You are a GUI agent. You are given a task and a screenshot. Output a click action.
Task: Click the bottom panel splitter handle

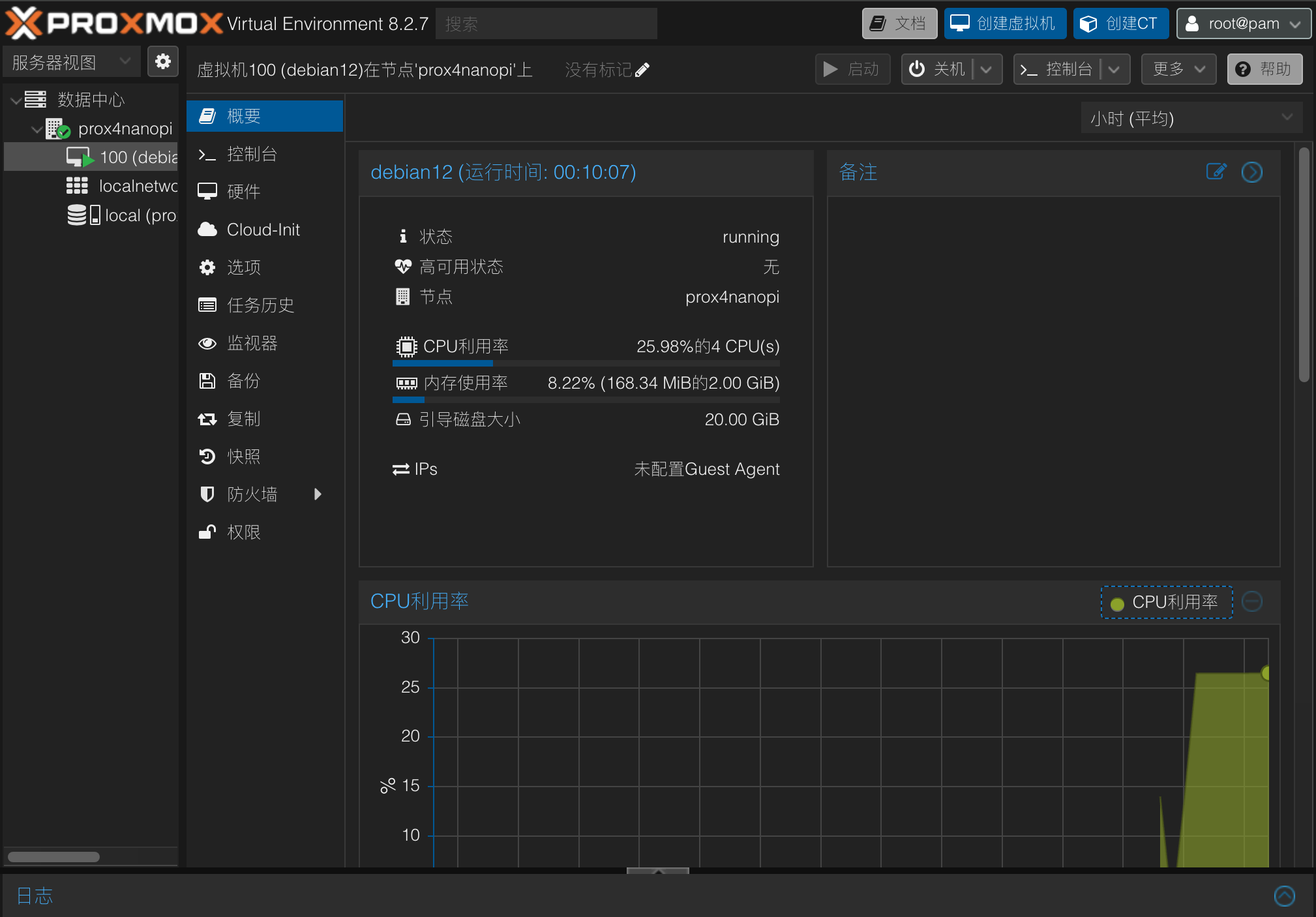pyautogui.click(x=658, y=871)
